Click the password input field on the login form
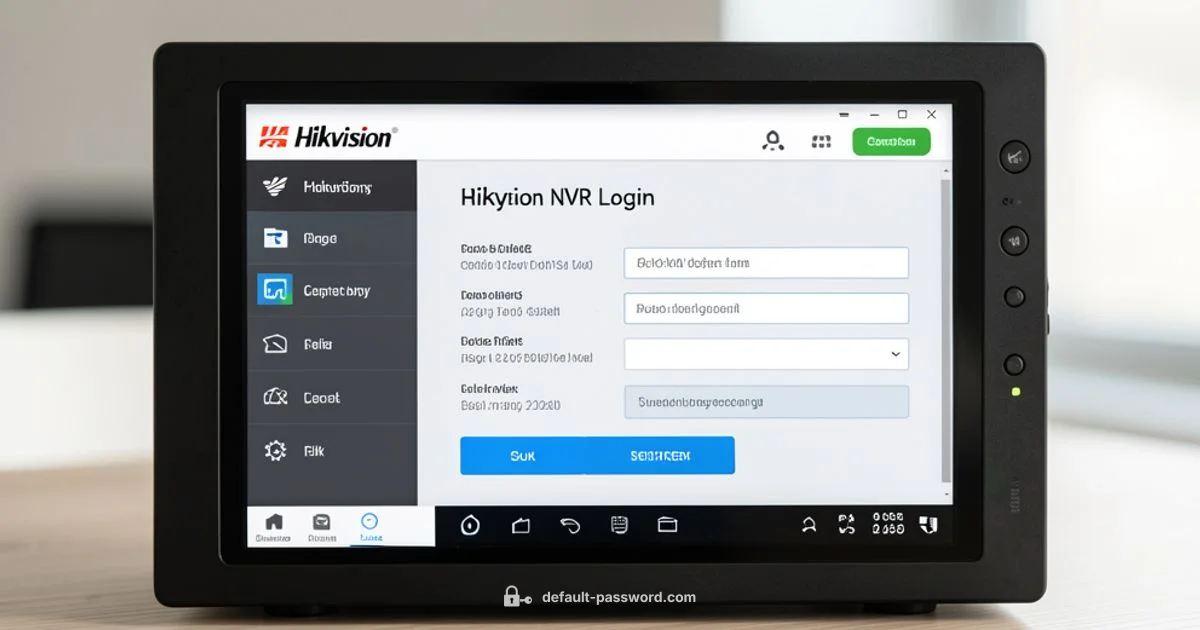The width and height of the screenshot is (1200, 630). pyautogui.click(x=765, y=308)
